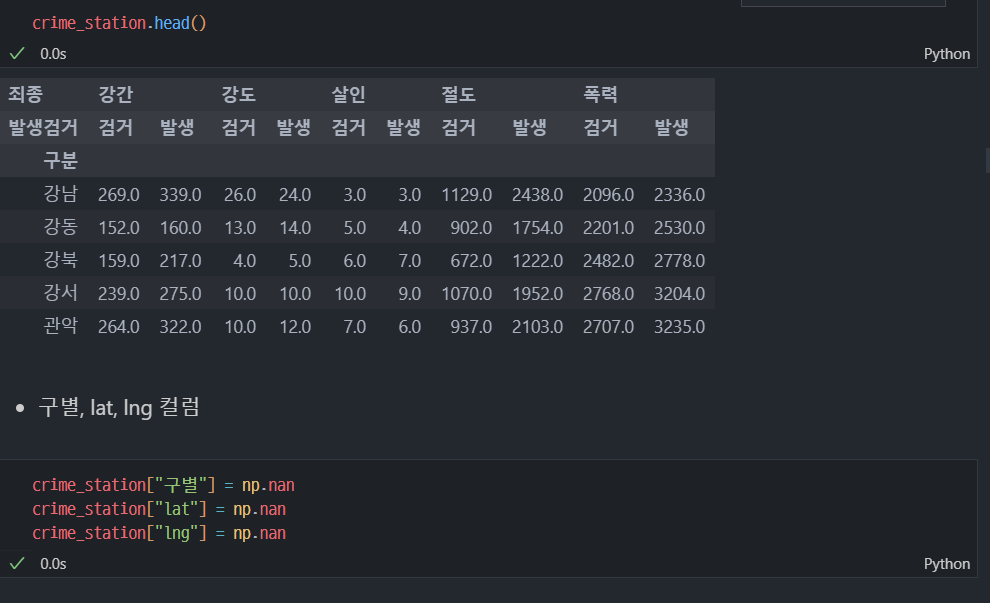Click the value 2438.0 in 강남 row
This screenshot has width=990, height=603.
(537, 194)
